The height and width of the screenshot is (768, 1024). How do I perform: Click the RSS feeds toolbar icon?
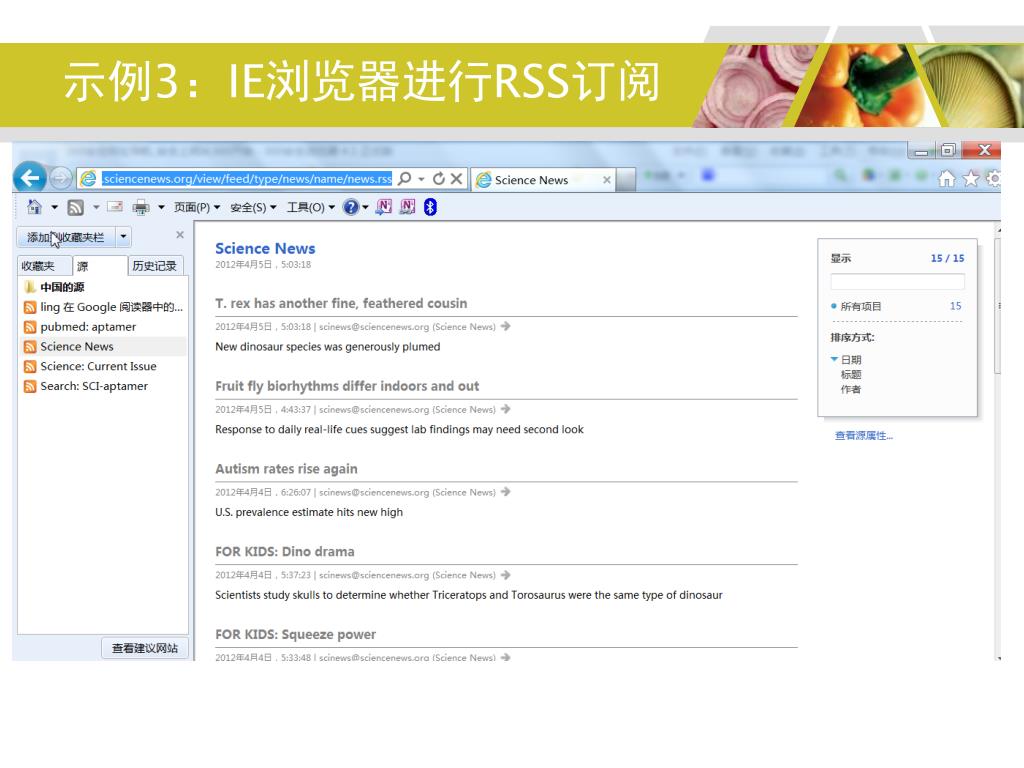75,208
